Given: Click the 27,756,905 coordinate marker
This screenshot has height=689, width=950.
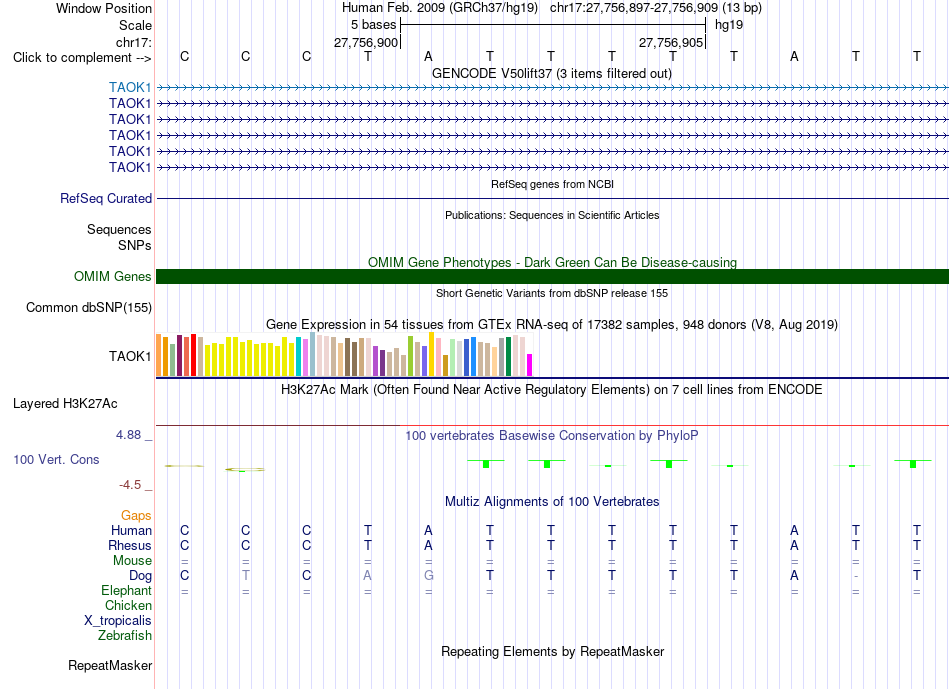Looking at the screenshot, I should 671,43.
